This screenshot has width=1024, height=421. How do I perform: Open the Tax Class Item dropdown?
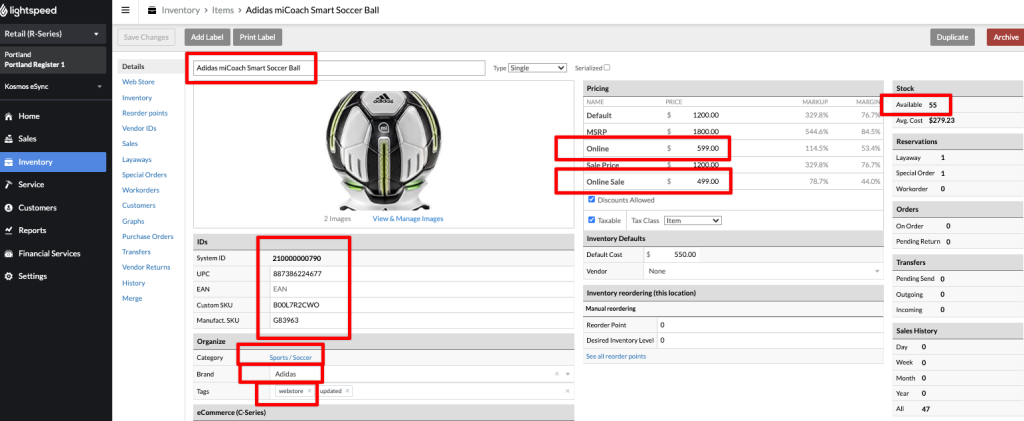(x=692, y=221)
